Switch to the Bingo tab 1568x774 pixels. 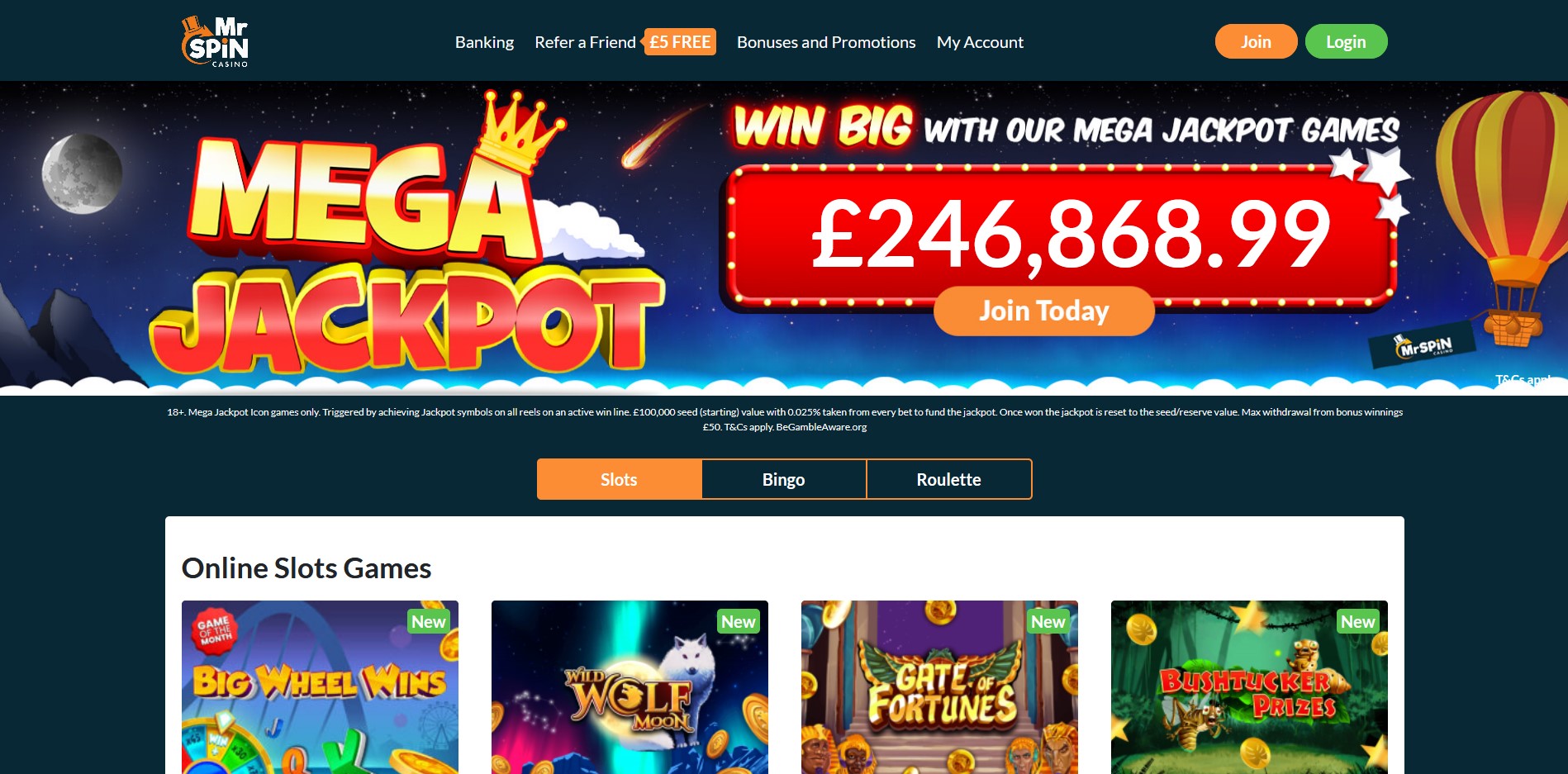(x=783, y=479)
